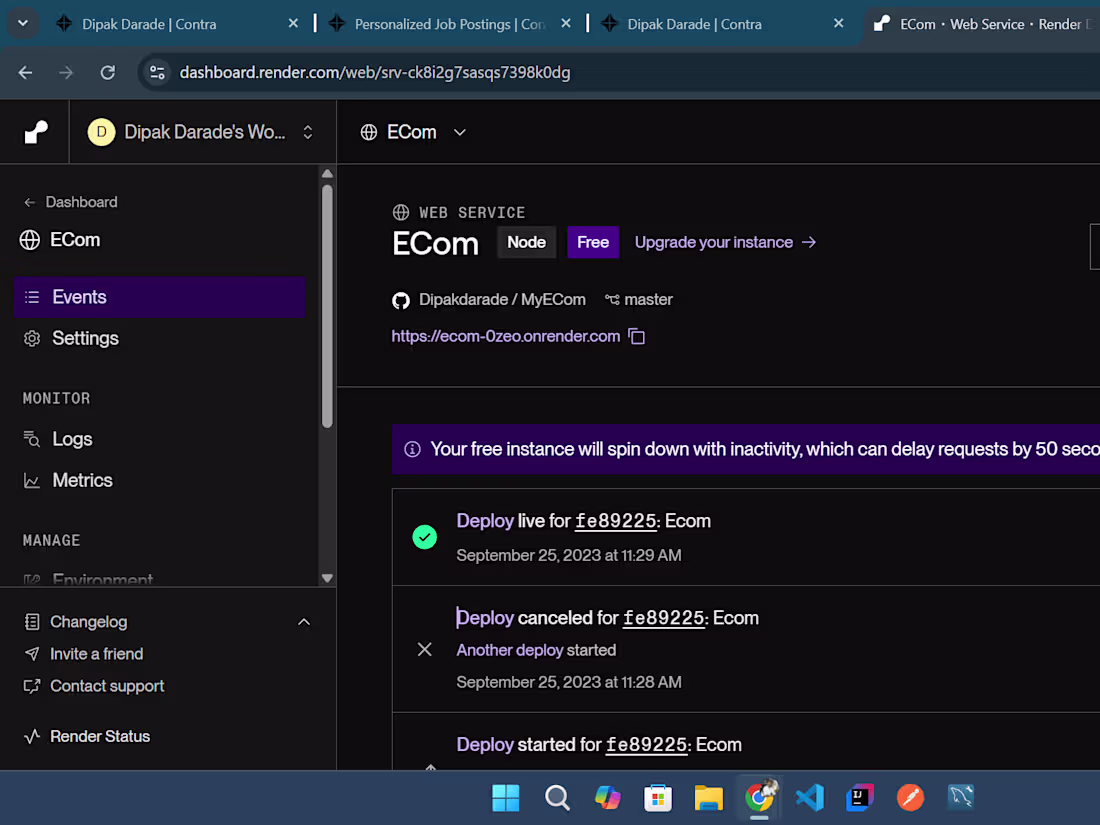Switch to first Dipak Darade | Contra tab

tap(149, 24)
